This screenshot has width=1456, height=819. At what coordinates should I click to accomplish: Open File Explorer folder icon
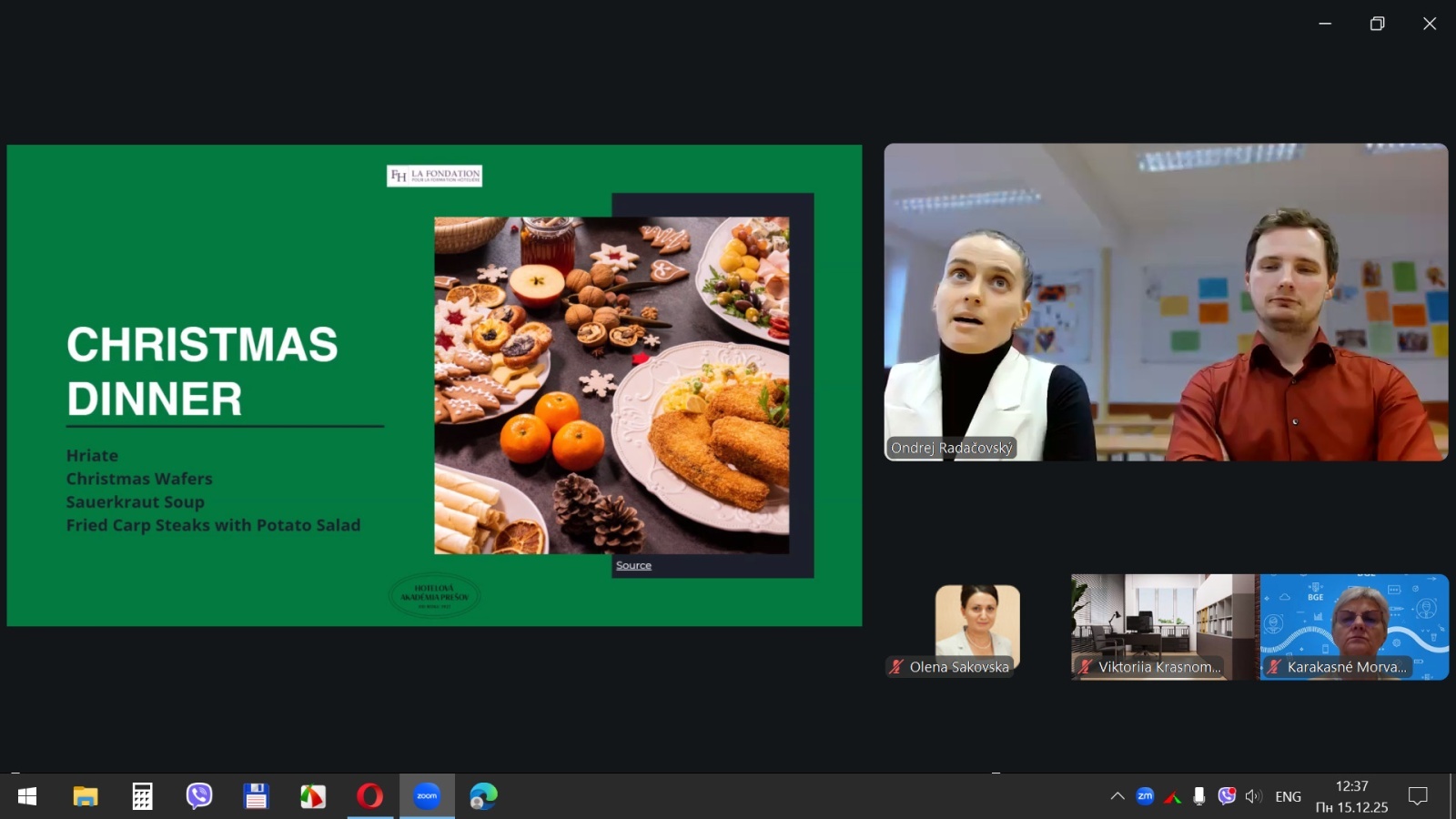pyautogui.click(x=86, y=796)
